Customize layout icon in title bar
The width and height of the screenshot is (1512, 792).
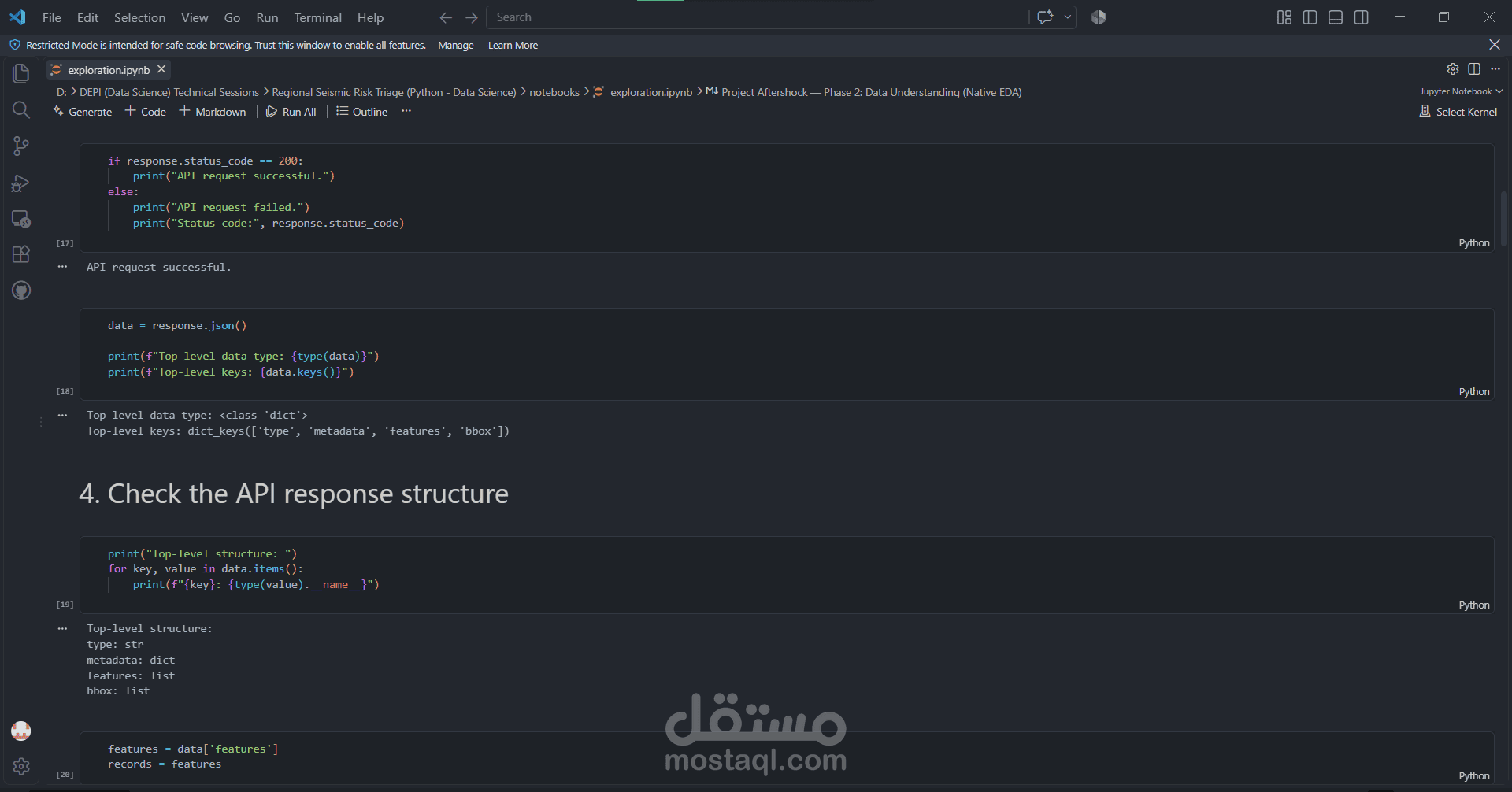1284,17
